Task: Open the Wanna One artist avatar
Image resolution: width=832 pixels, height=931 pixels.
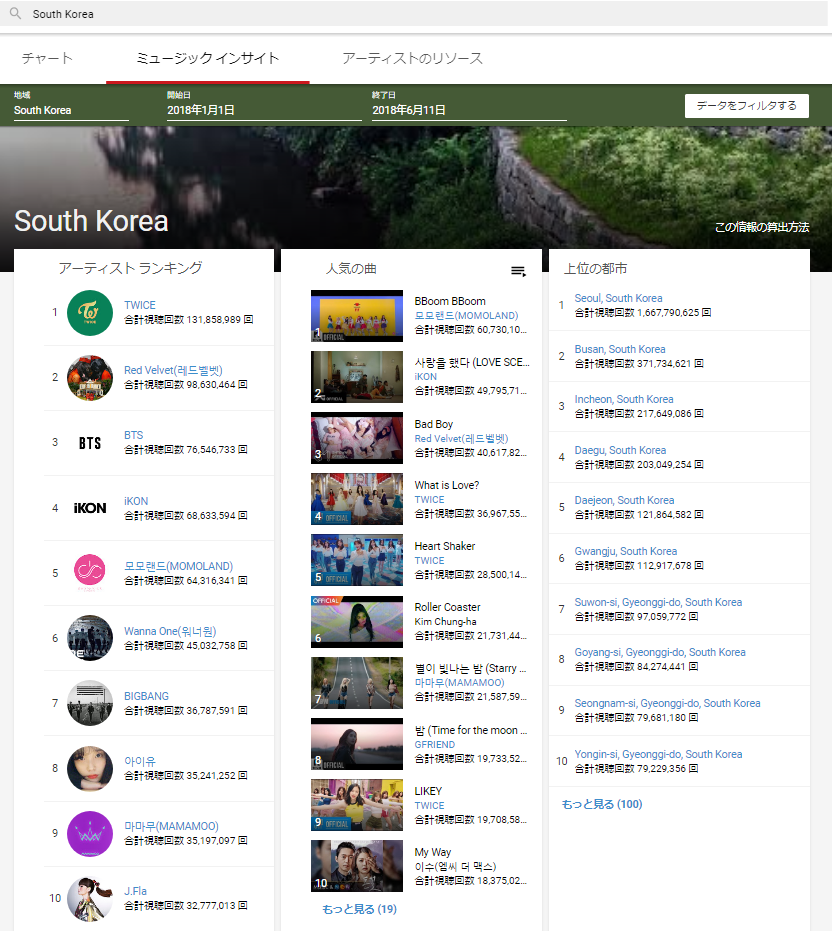Action: (90, 638)
